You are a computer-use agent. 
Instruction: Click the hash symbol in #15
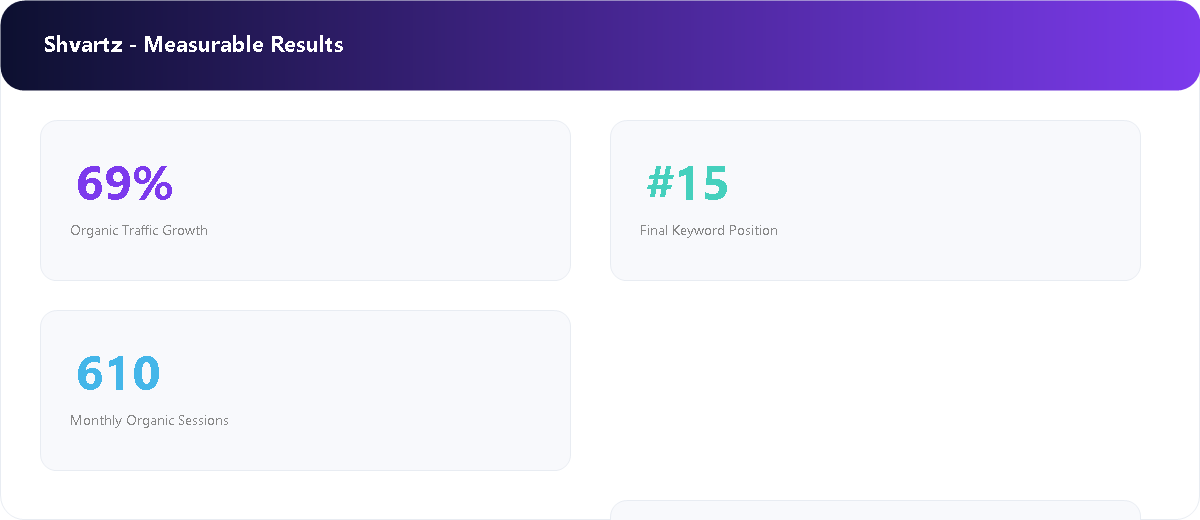(x=660, y=183)
